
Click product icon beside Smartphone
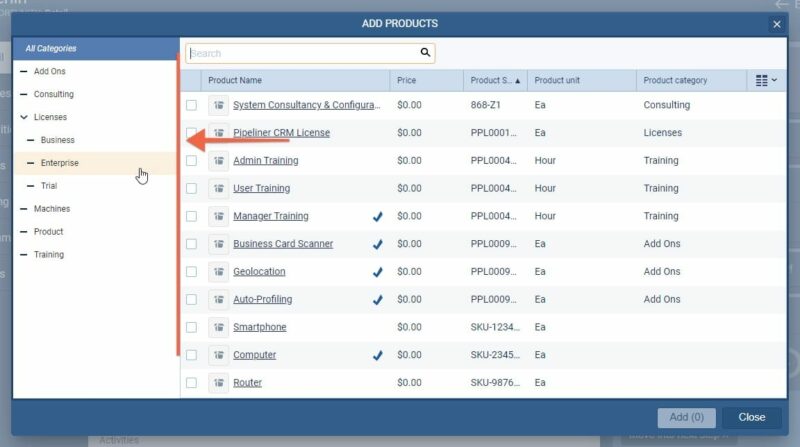[218, 327]
